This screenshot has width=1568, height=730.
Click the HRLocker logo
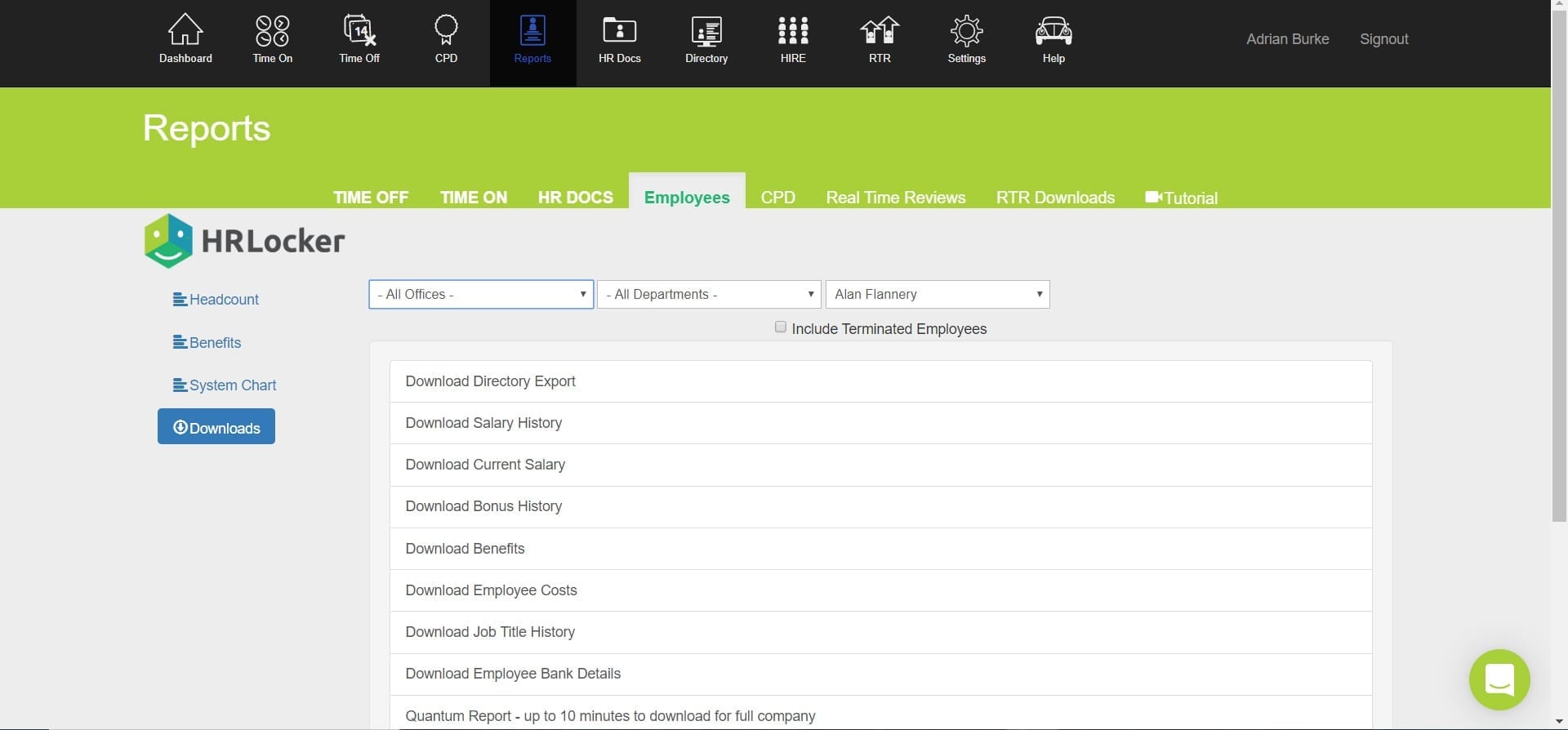(244, 241)
